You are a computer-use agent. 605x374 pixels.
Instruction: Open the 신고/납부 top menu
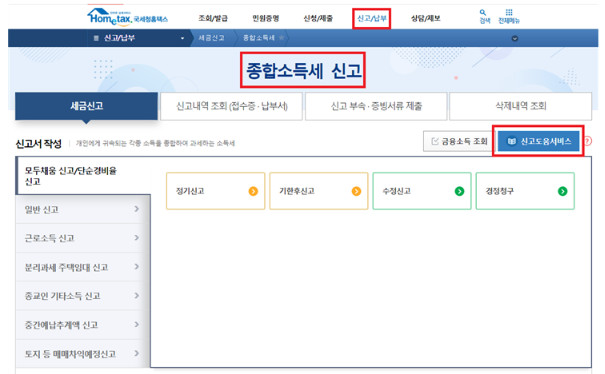pos(372,18)
